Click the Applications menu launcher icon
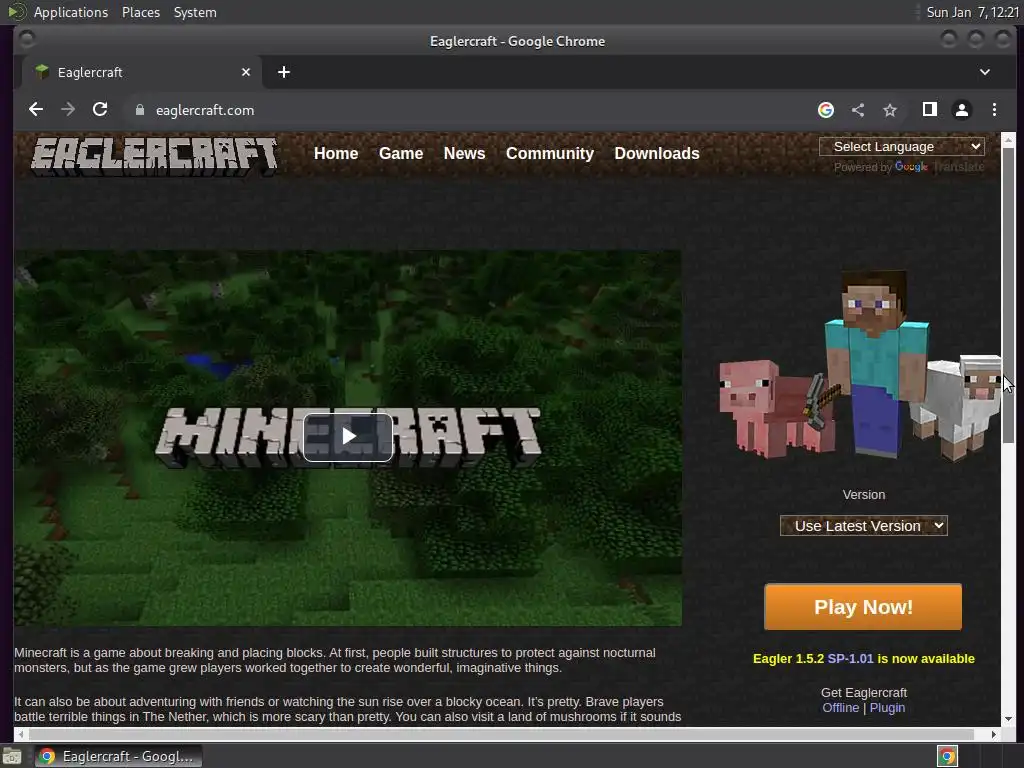 pos(16,12)
